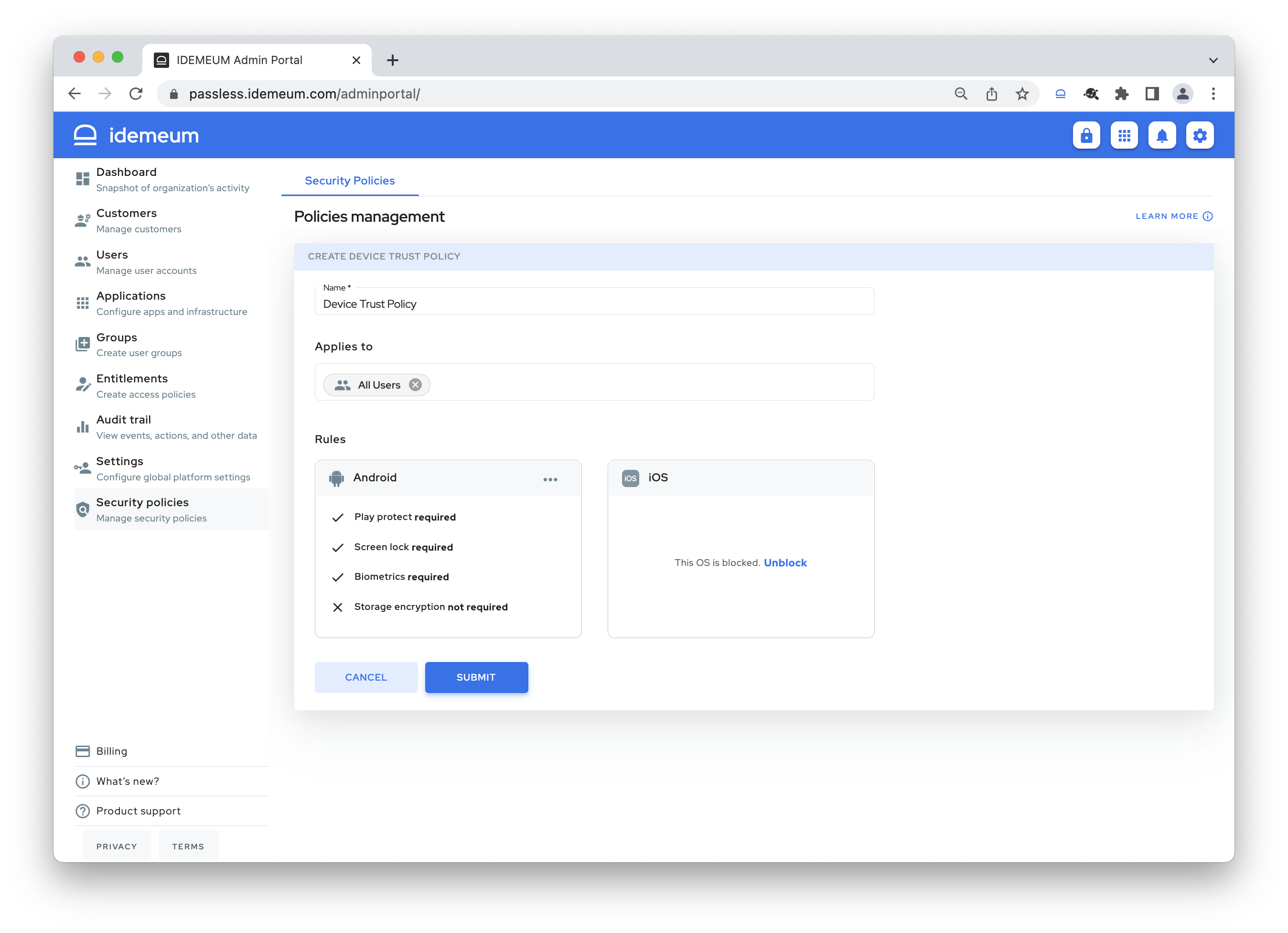
Task: Go to Audit trail in the sidebar
Action: click(171, 427)
